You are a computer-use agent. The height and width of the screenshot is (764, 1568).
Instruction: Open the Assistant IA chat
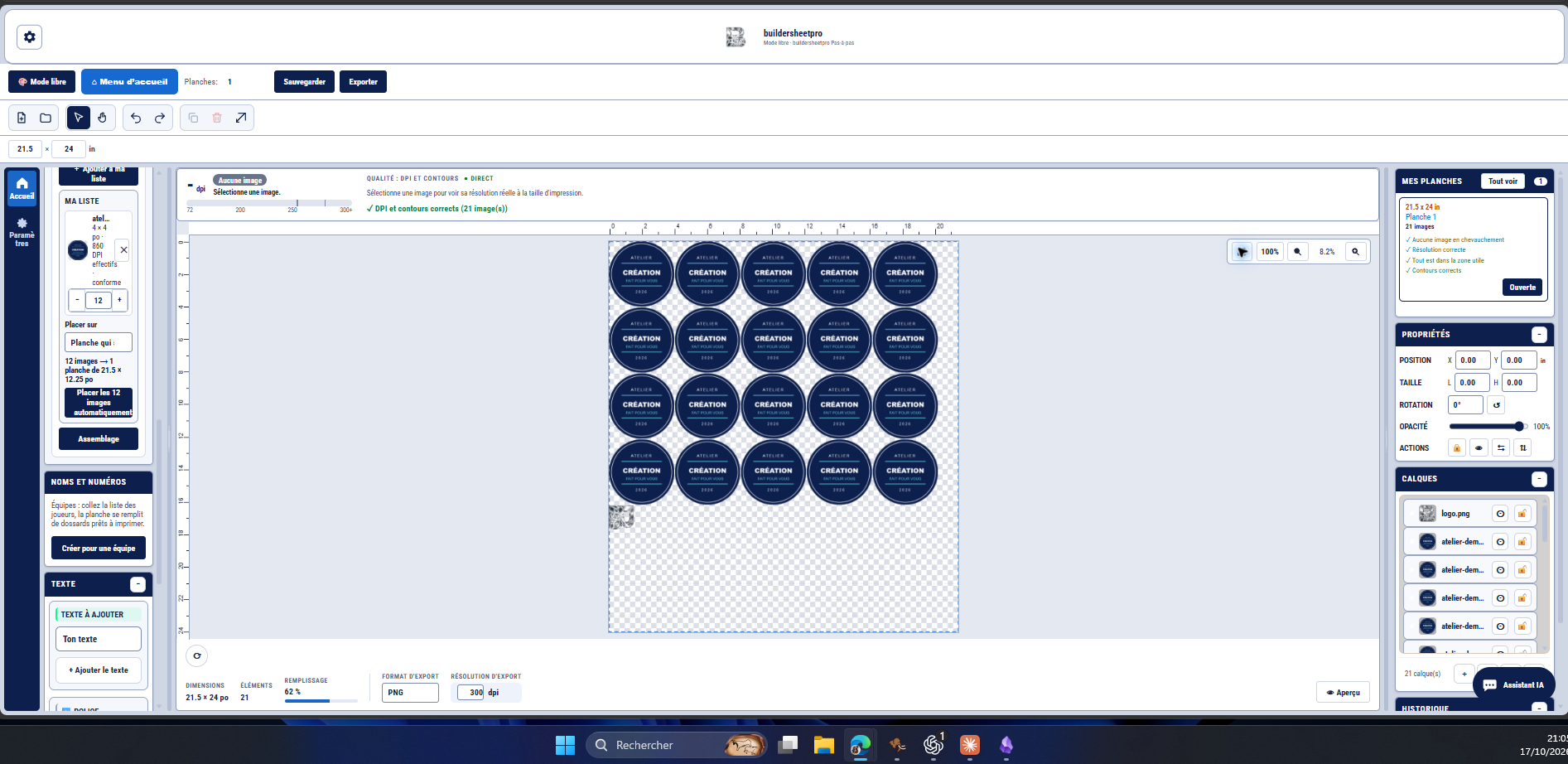coord(1514,684)
